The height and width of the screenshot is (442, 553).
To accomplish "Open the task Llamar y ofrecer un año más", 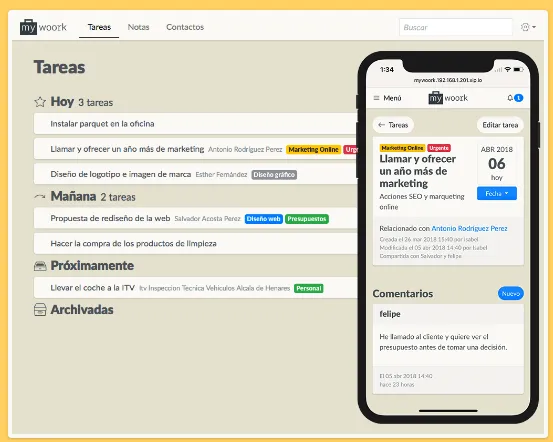I will pos(127,149).
